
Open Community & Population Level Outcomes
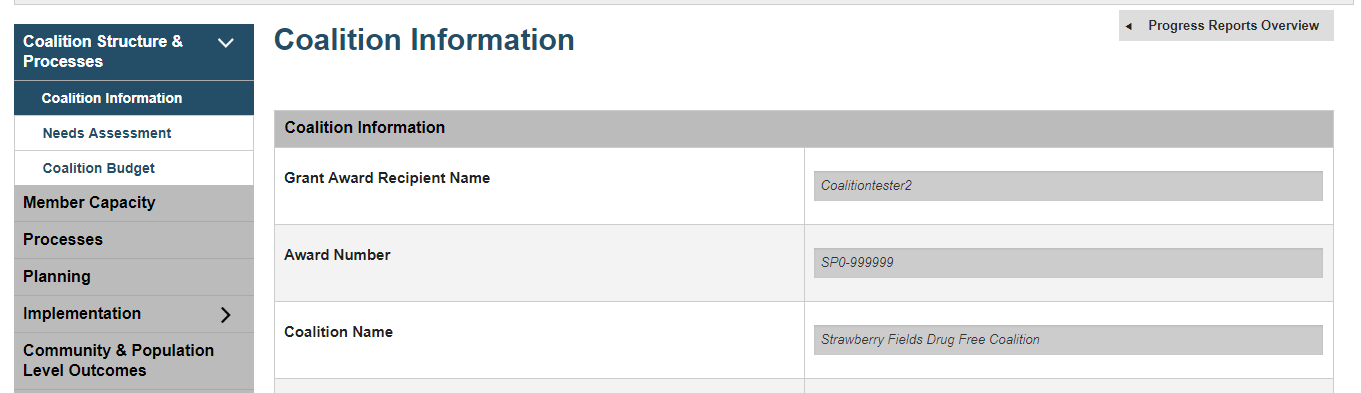tap(134, 361)
